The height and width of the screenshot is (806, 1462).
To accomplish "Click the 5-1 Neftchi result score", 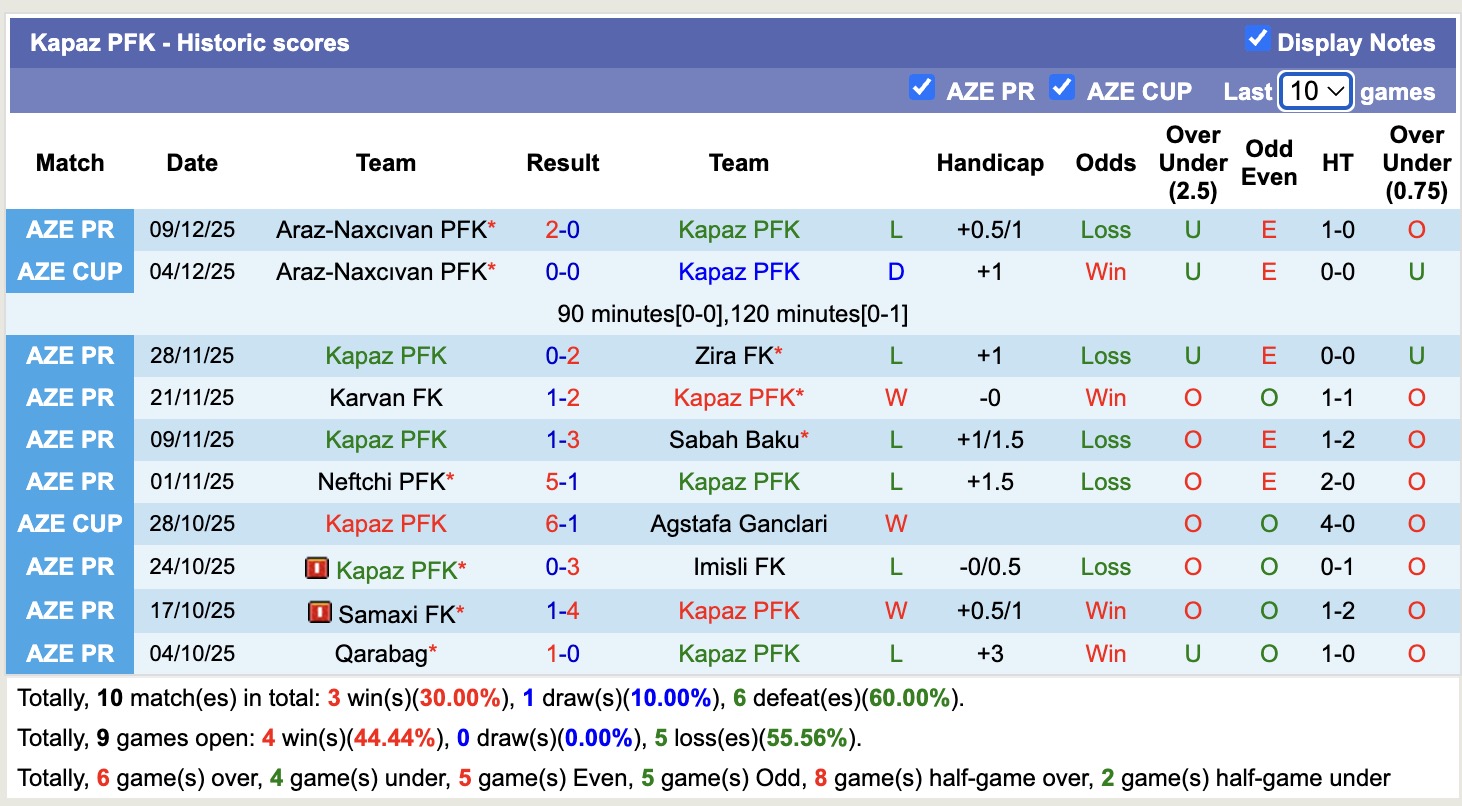I will coord(562,482).
